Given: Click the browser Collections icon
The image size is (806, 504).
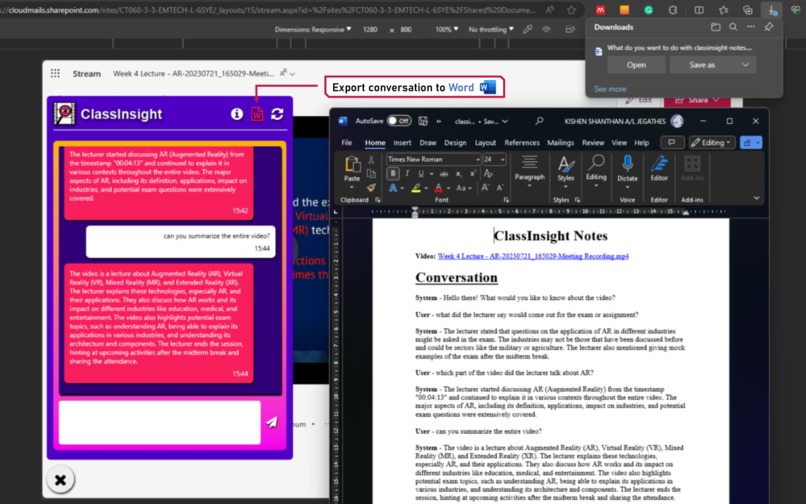Looking at the screenshot, I should (747, 10).
